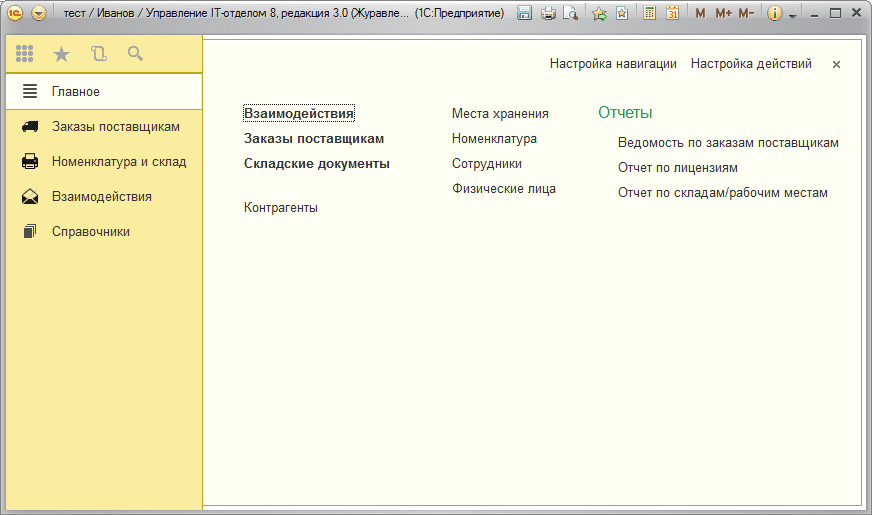Viewport: 872px width, 515px height.
Task: Open Отчет по лицензиям report
Action: click(677, 167)
